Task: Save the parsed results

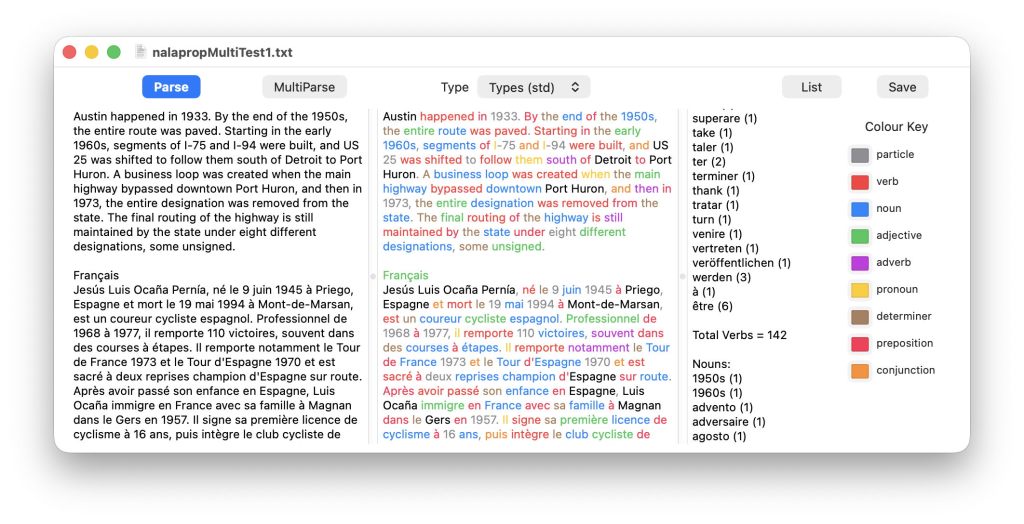Action: 901,87
